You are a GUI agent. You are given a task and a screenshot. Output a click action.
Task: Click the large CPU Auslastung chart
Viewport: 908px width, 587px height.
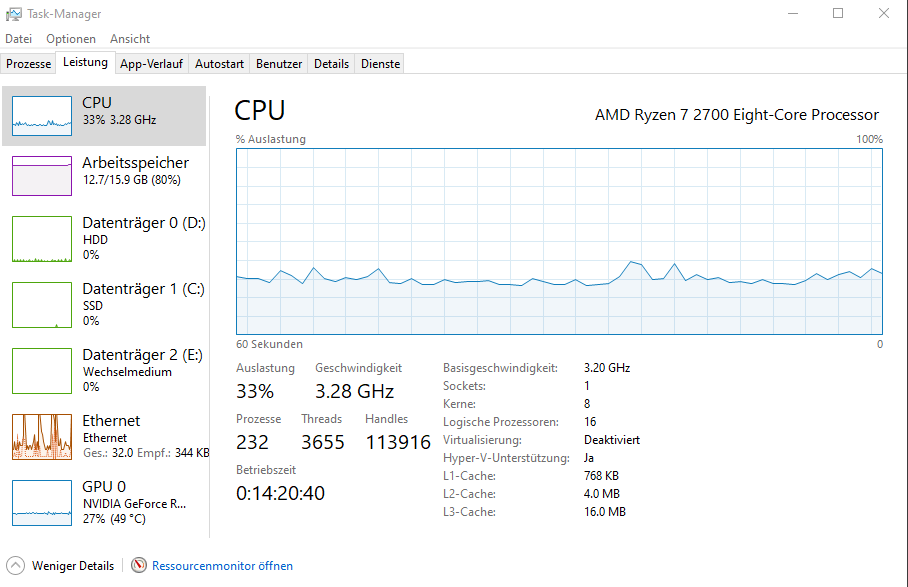(559, 241)
